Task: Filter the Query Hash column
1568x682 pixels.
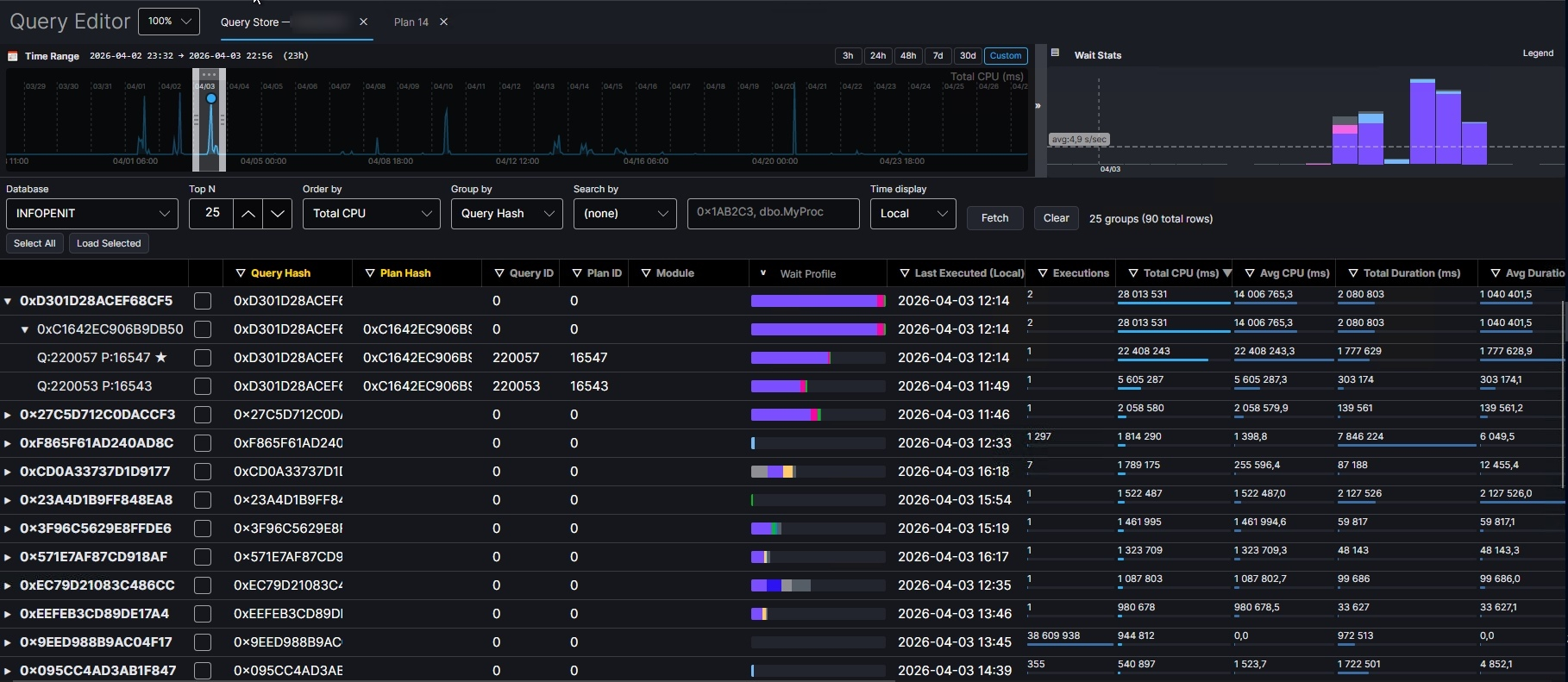Action: click(x=241, y=273)
